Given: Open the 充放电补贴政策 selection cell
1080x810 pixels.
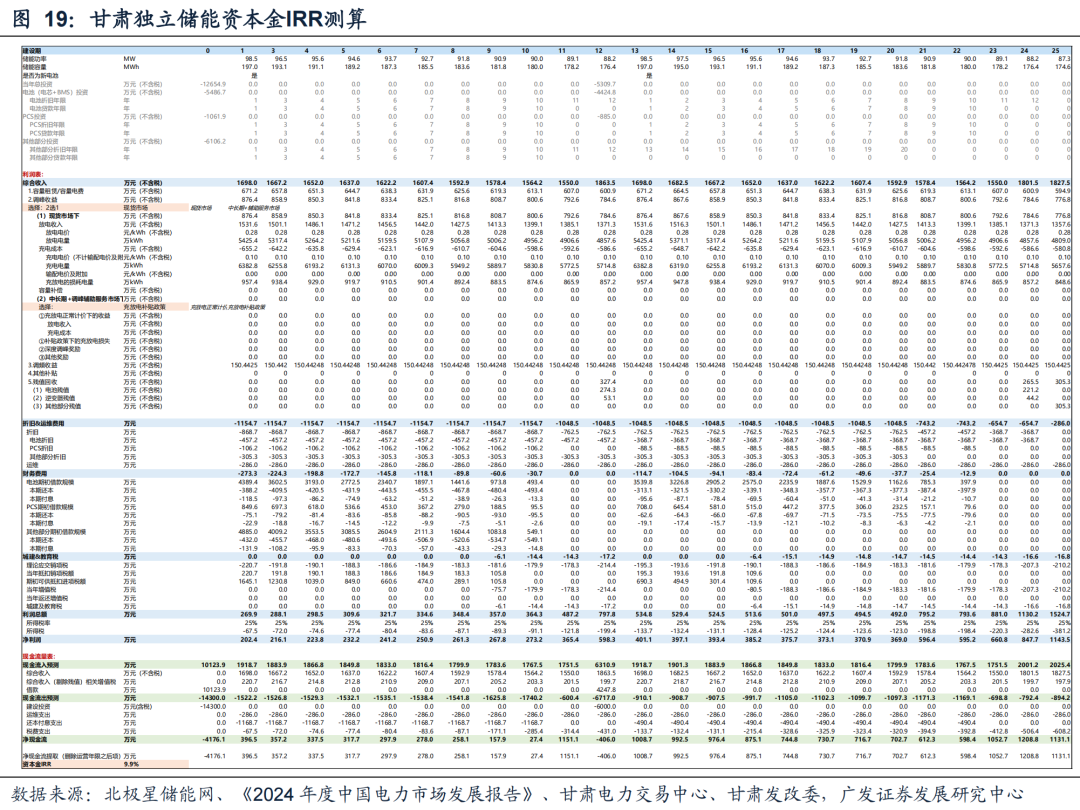Looking at the screenshot, I should click(144, 306).
